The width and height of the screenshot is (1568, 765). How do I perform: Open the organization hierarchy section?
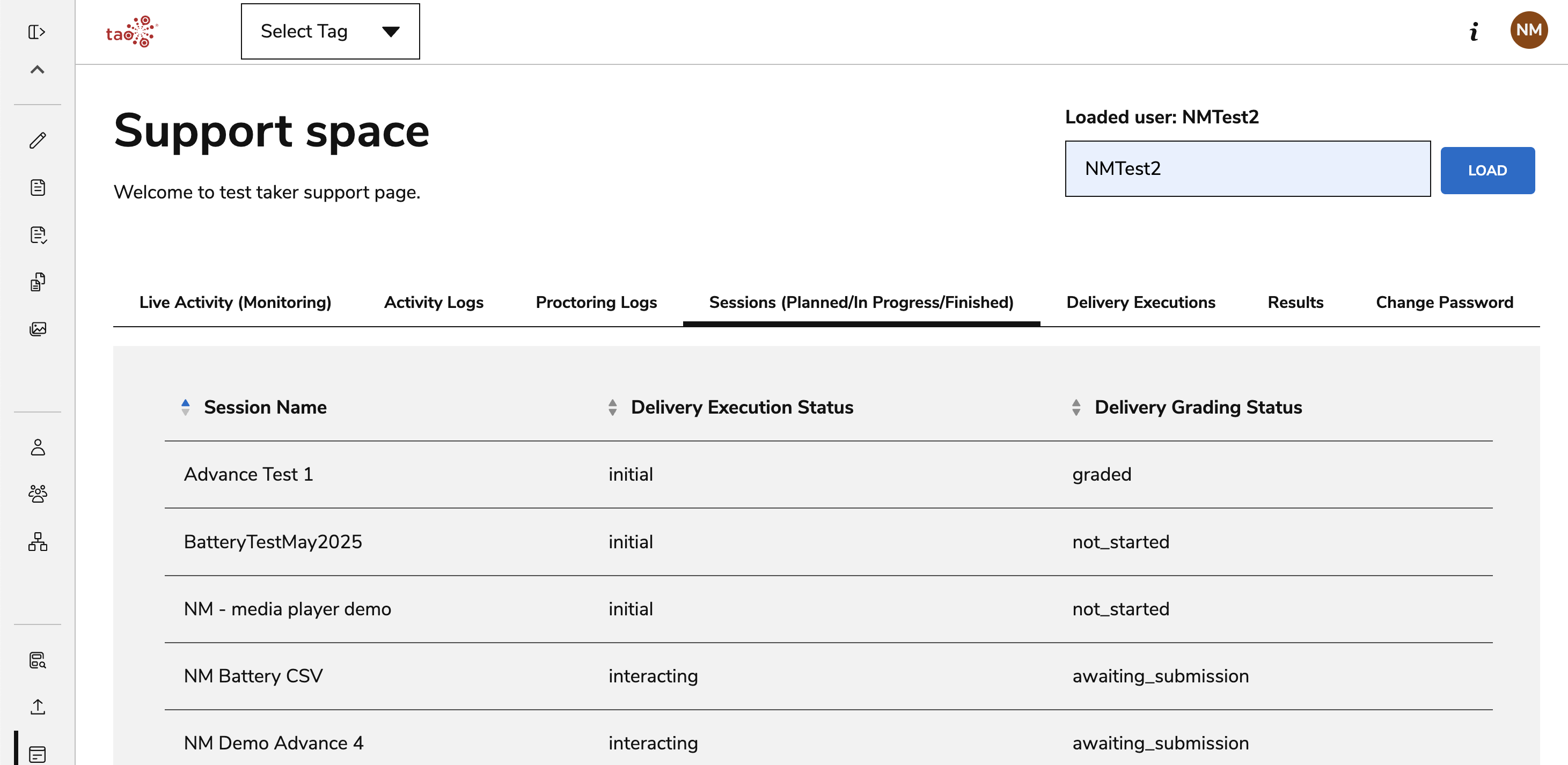pos(38,542)
